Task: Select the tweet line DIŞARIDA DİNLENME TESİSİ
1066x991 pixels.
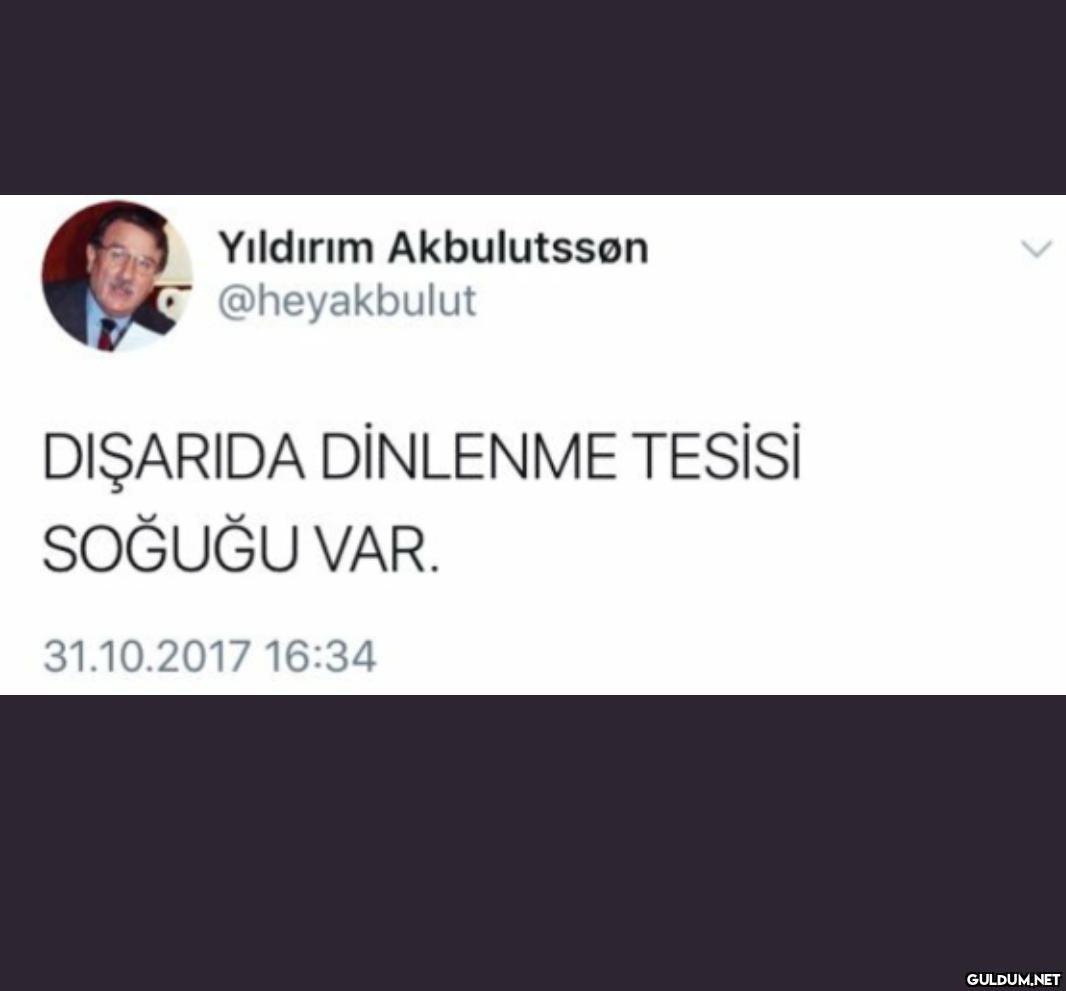Action: pyautogui.click(x=422, y=455)
